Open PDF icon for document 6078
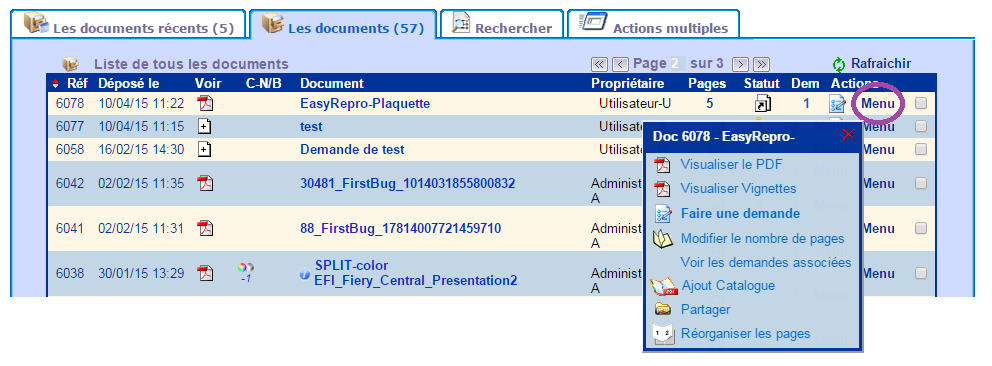Screen dimensions: 992x366 [x=205, y=103]
